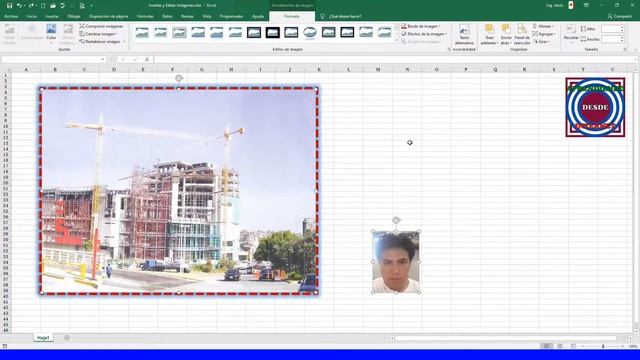Image resolution: width=640 pixels, height=360 pixels.
Task: Click the Insert Function fx icon
Action: [x=147, y=60]
